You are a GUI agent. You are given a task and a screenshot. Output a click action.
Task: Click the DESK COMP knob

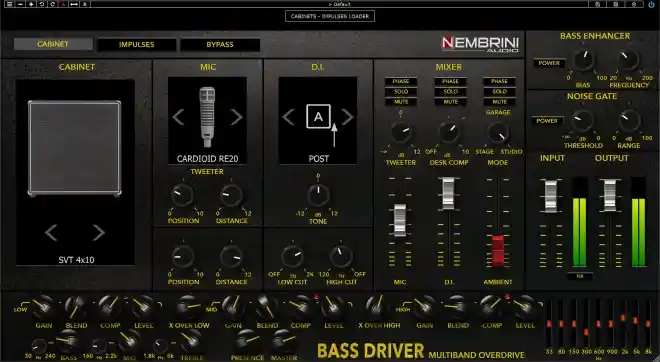(450, 133)
